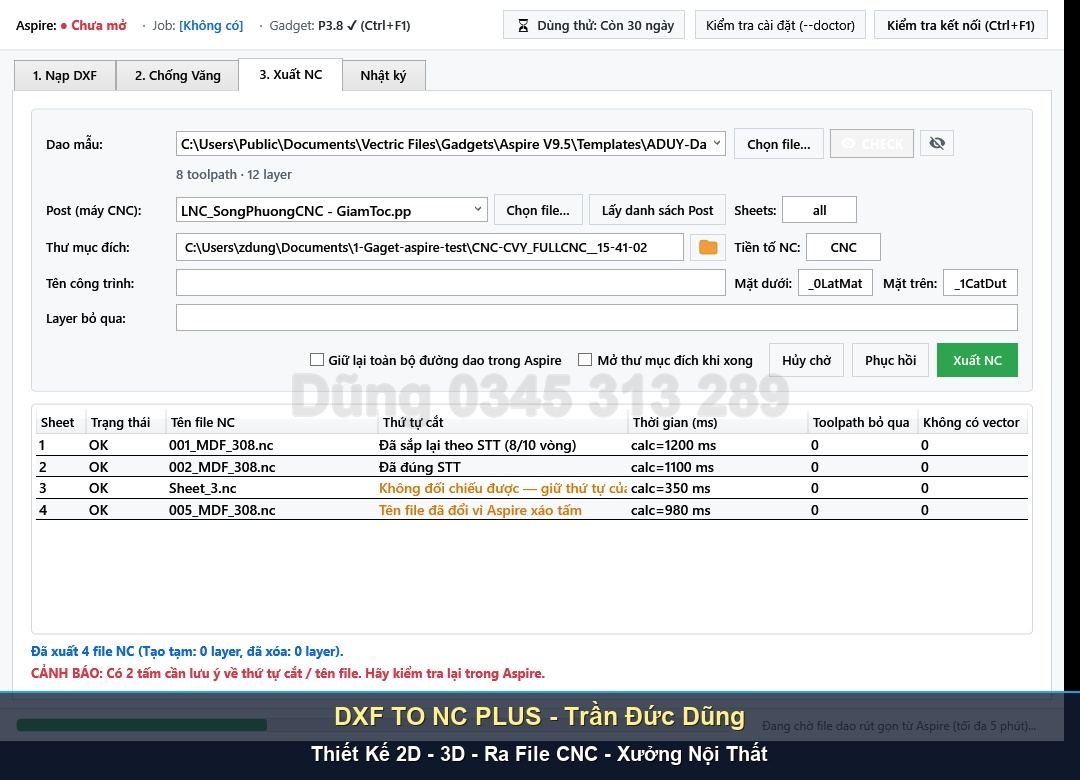Focus the 'Tên công trình' input field
The image size is (1080, 780).
[450, 283]
